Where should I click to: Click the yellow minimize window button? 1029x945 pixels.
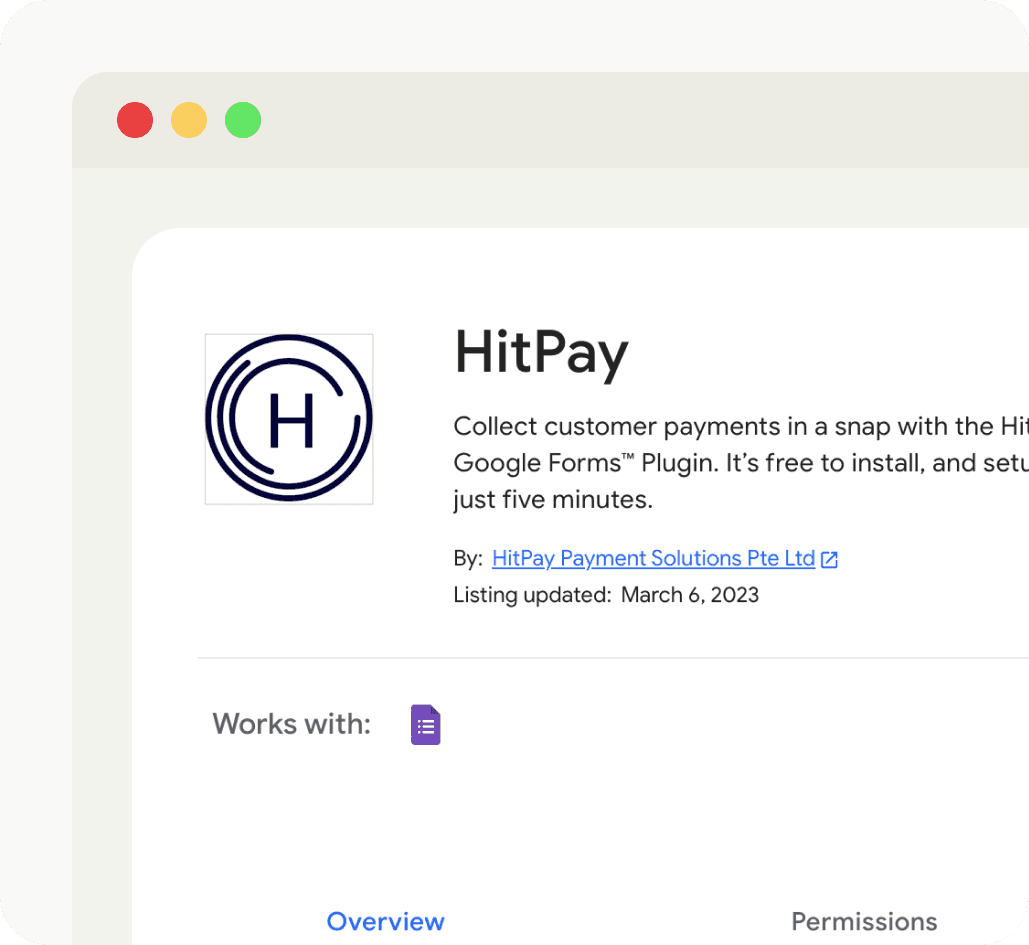(x=189, y=119)
